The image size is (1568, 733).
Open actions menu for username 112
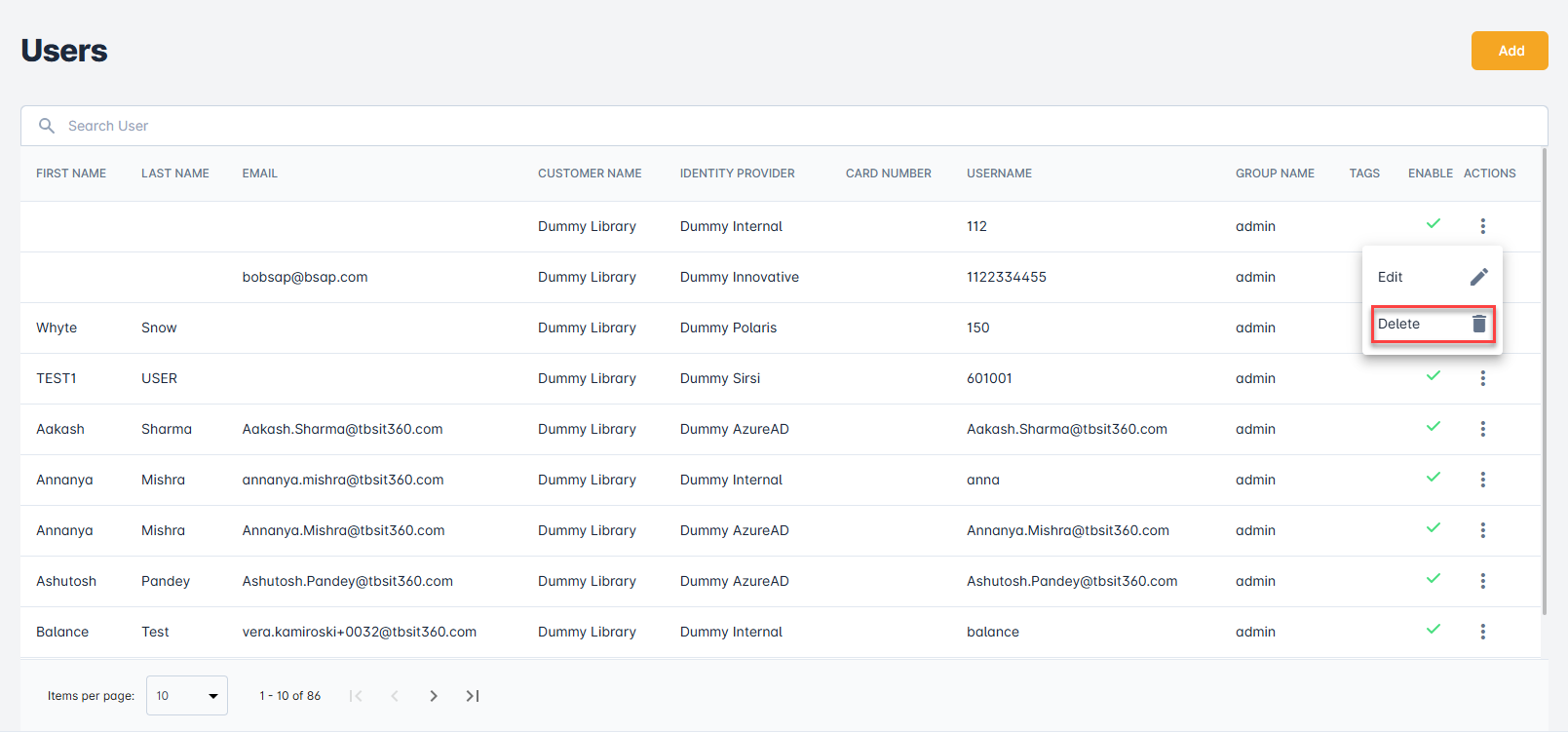[x=1482, y=226]
